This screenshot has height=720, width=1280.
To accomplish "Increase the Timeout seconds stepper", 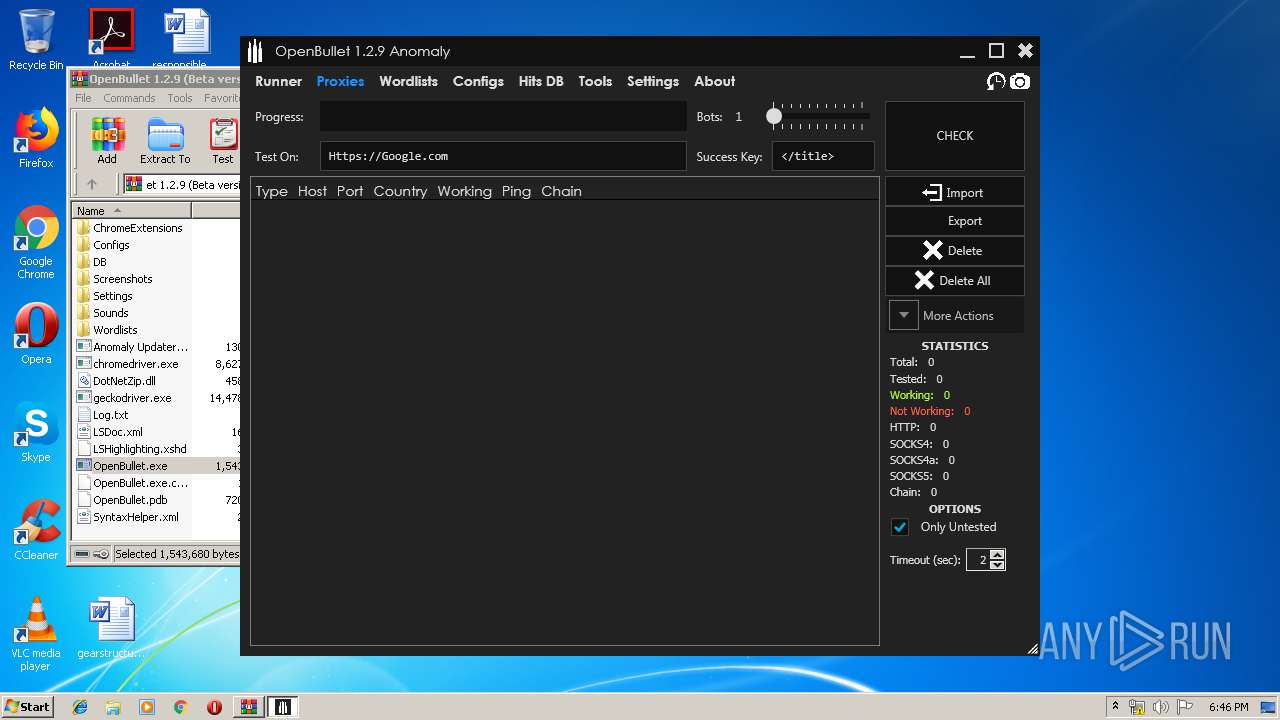I will [x=997, y=555].
